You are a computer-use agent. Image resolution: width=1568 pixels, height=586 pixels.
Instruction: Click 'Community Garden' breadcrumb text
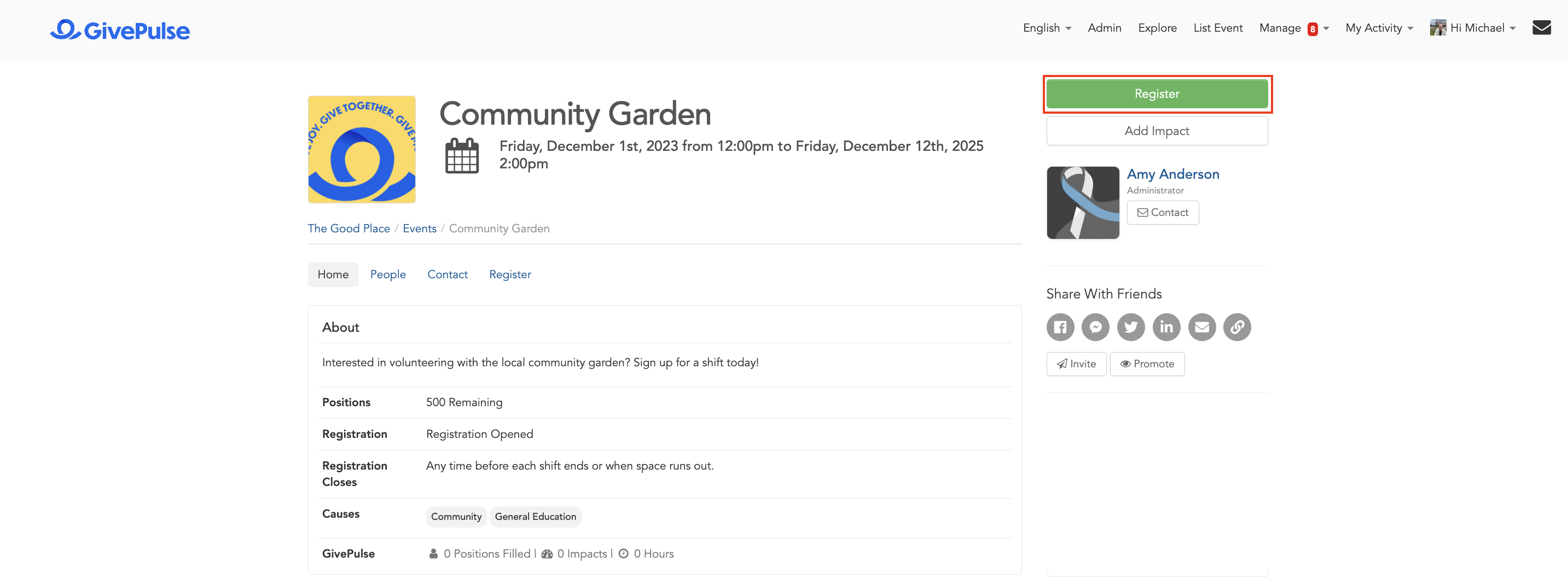click(x=498, y=228)
